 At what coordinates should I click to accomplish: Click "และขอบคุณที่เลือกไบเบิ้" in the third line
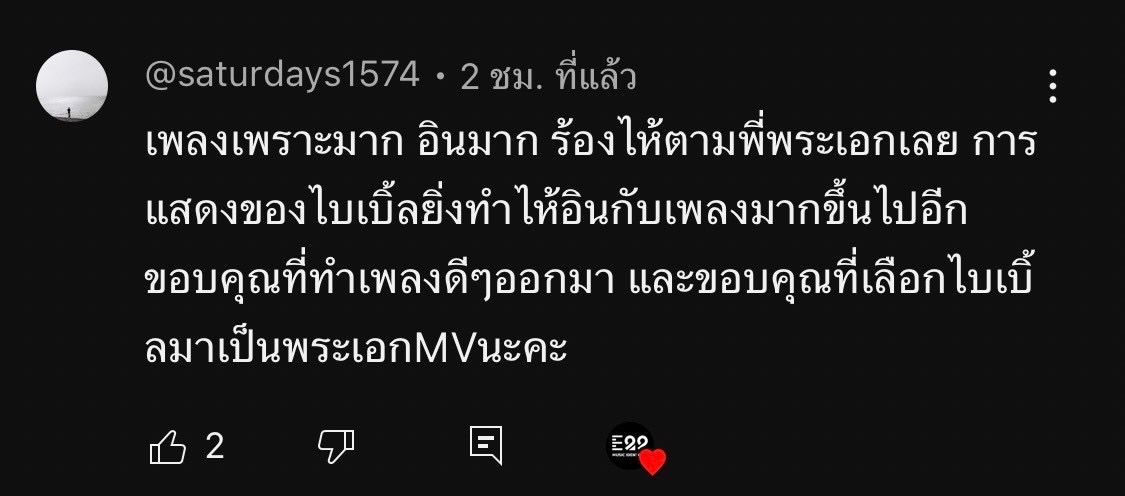tap(831, 282)
